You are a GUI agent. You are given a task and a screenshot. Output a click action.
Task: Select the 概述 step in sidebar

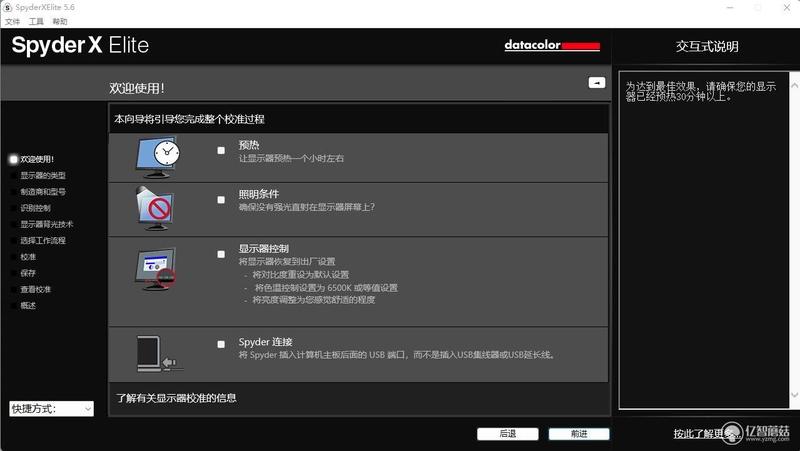coord(28,306)
